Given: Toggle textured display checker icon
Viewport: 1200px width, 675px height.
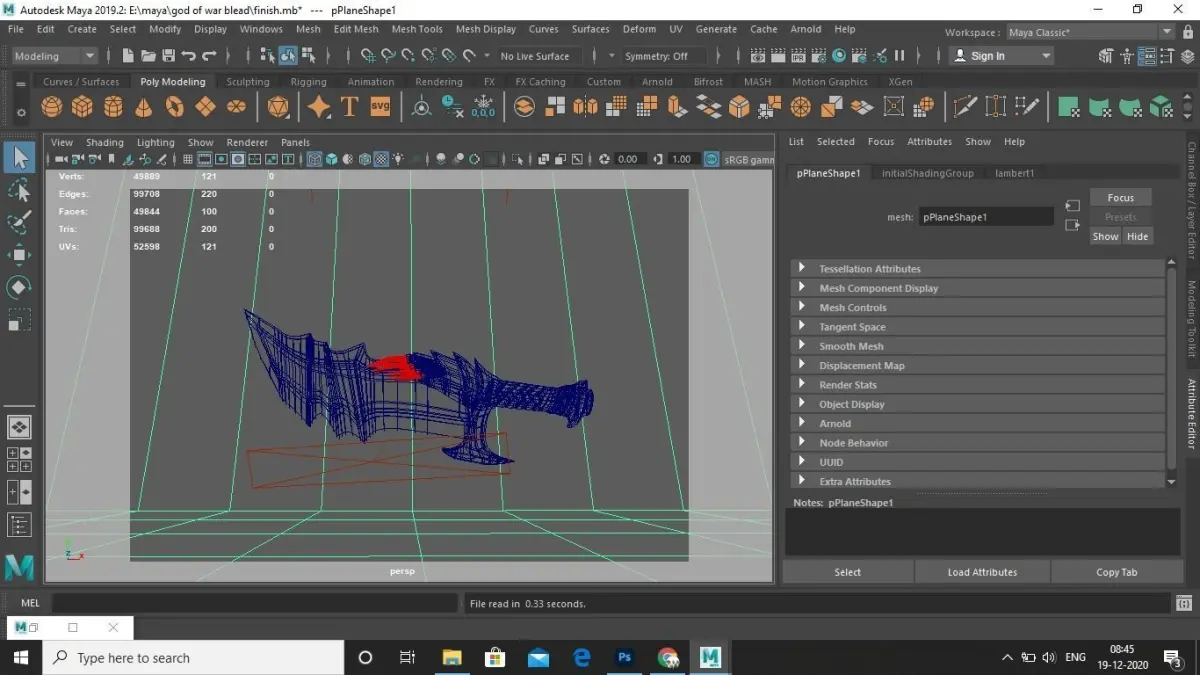Looking at the screenshot, I should point(381,159).
